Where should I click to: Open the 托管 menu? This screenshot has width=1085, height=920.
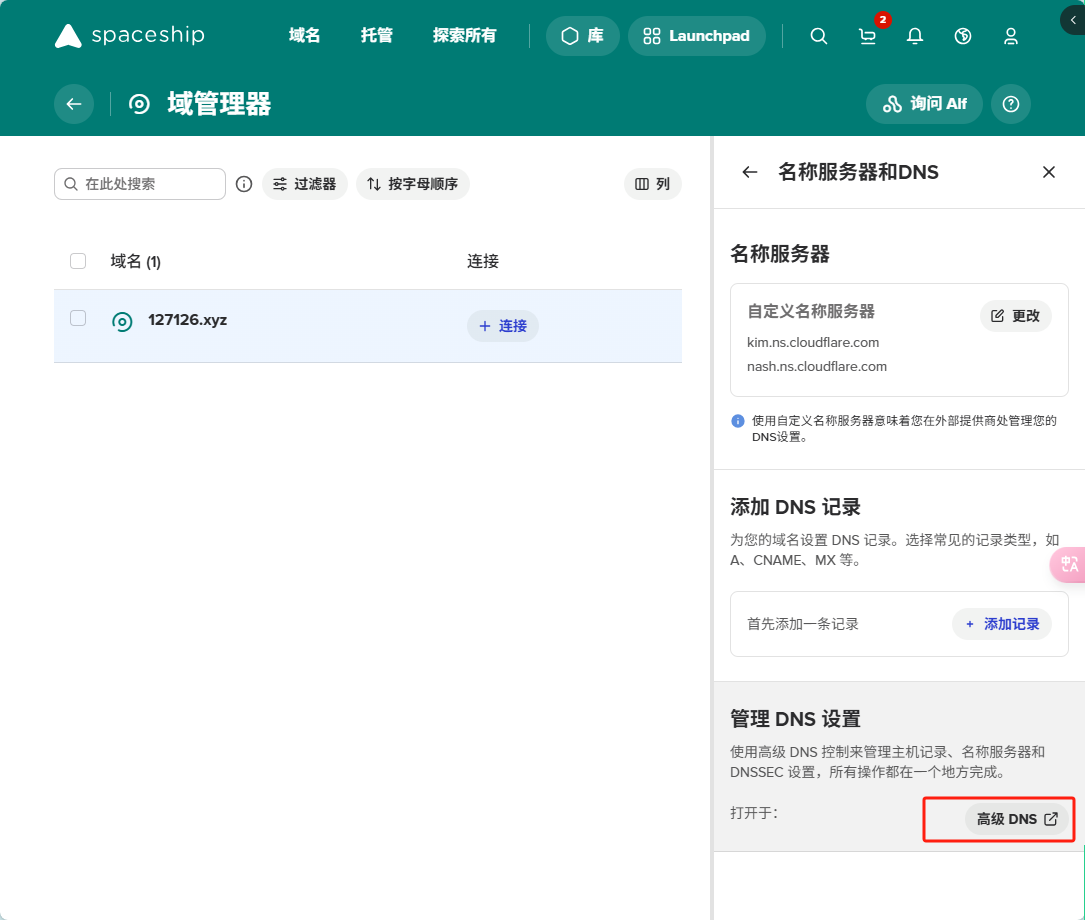point(376,35)
